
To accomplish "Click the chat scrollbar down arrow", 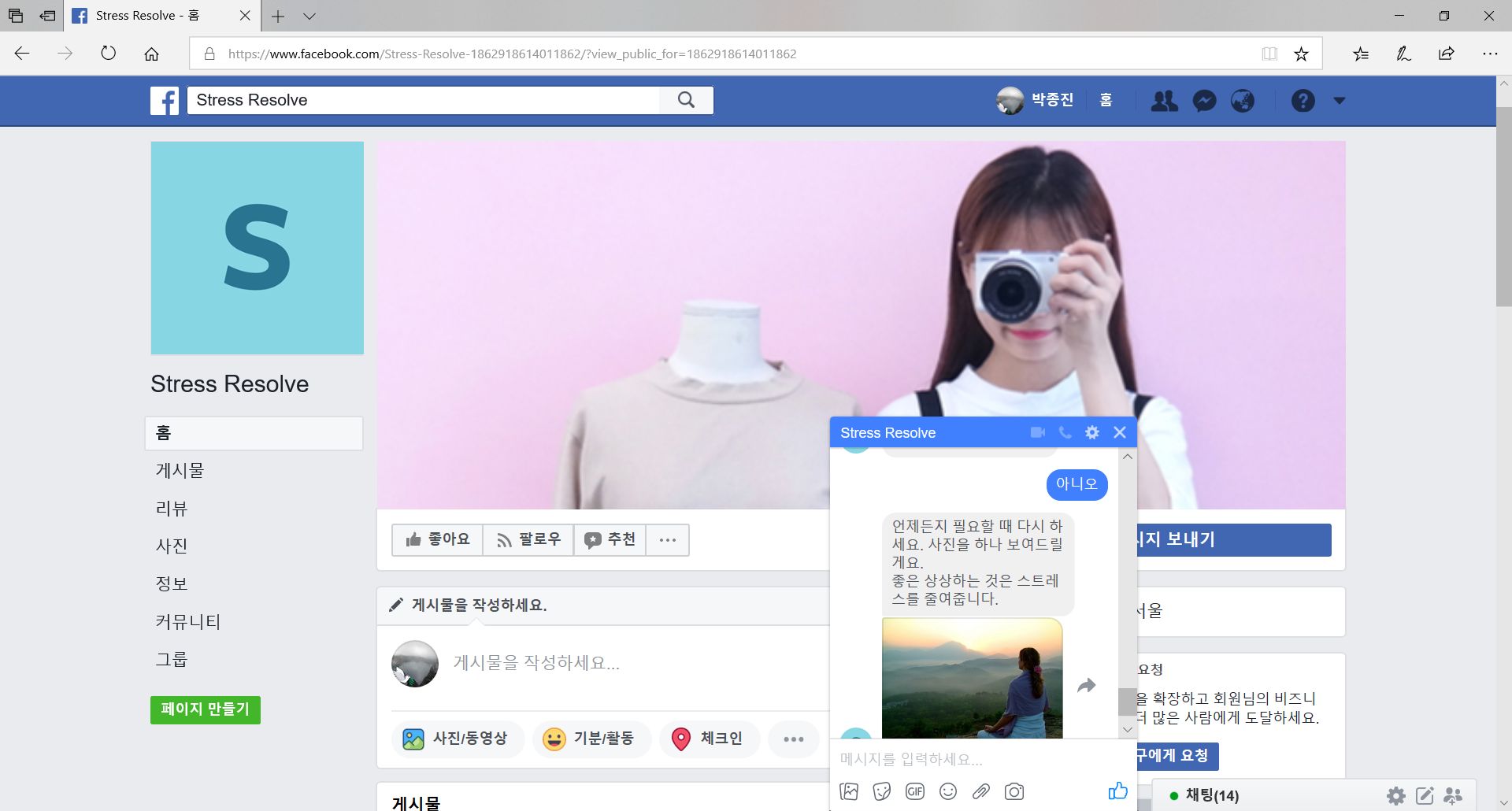I will coord(1128,729).
